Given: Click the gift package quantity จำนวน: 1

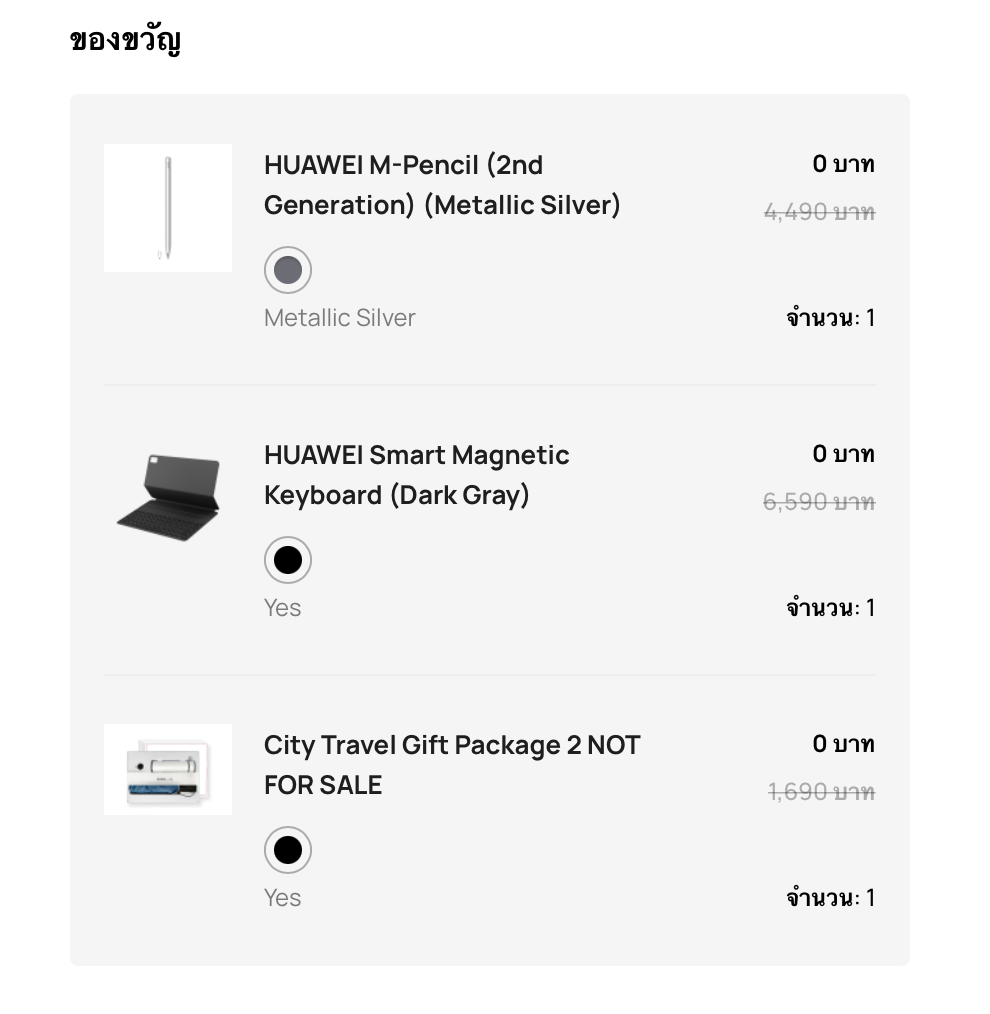Looking at the screenshot, I should [x=830, y=898].
